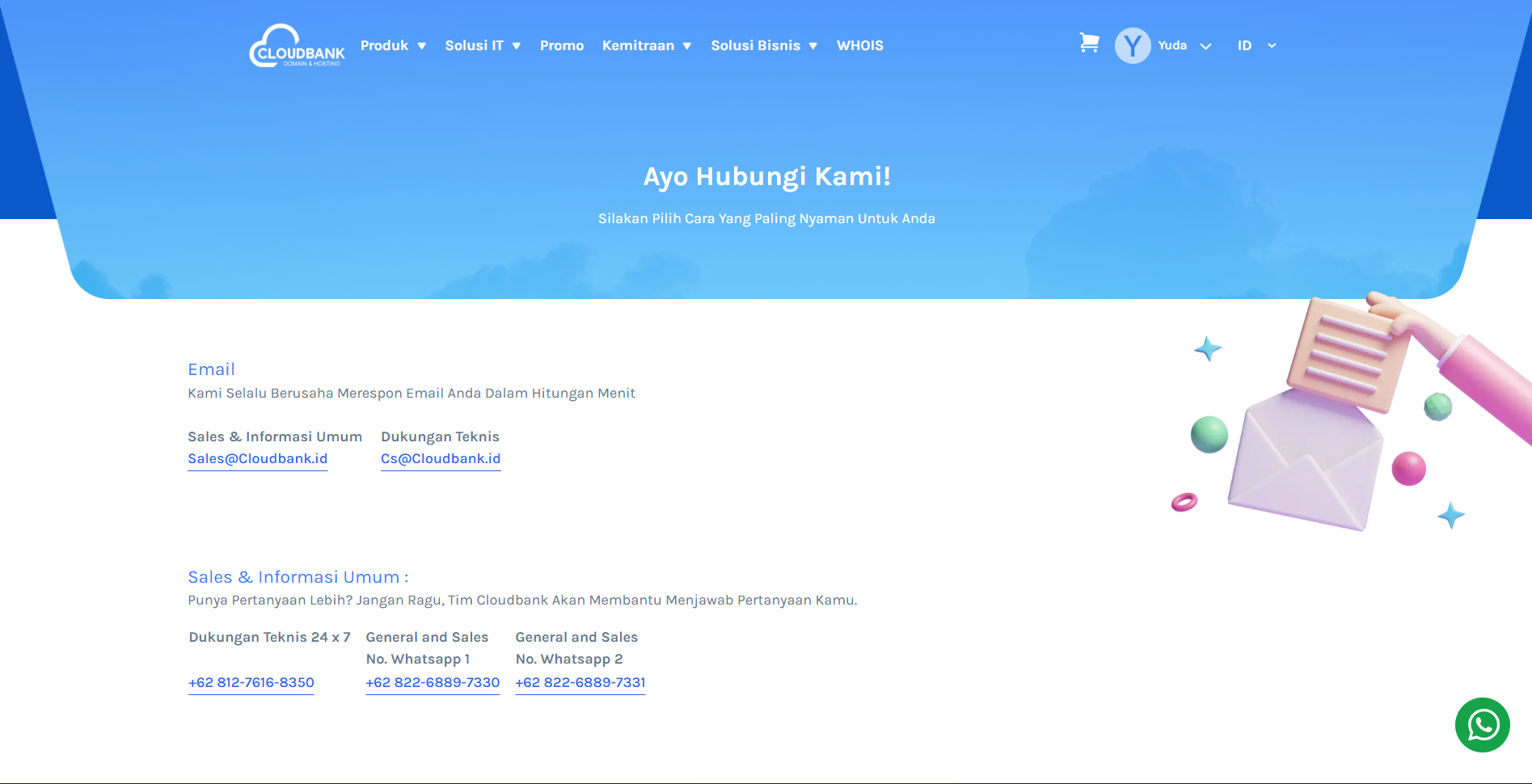Open the WHOIS menu item
The width and height of the screenshot is (1532, 784).
(859, 46)
